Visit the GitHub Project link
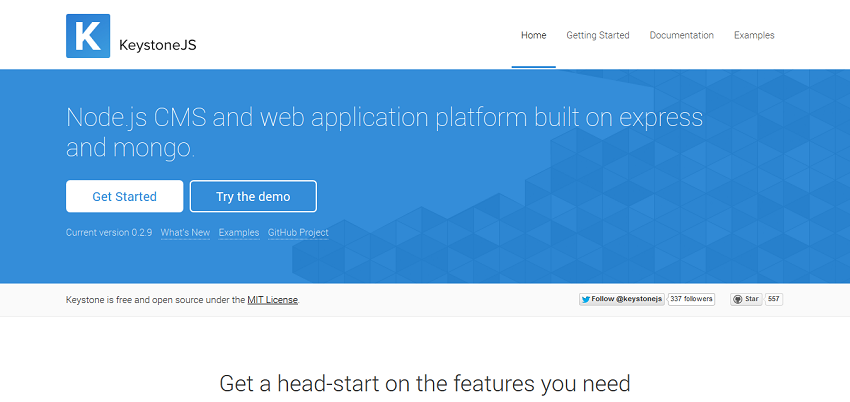 [x=298, y=233]
